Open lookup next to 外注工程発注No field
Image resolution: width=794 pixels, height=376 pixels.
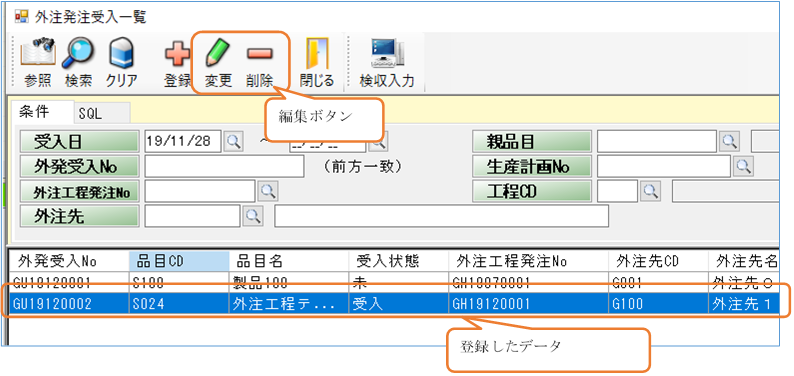coord(267,191)
